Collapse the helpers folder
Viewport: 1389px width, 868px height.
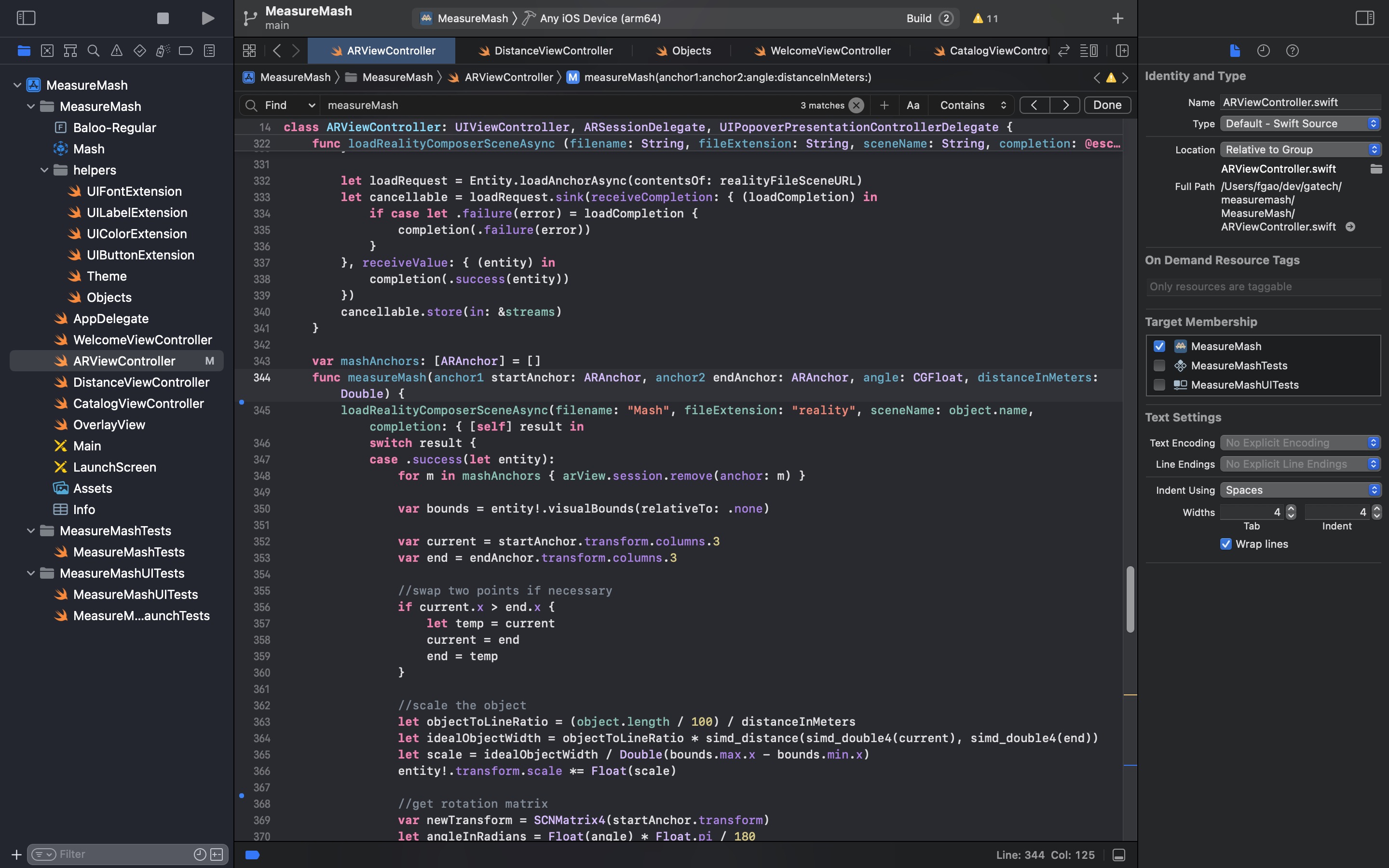point(44,170)
